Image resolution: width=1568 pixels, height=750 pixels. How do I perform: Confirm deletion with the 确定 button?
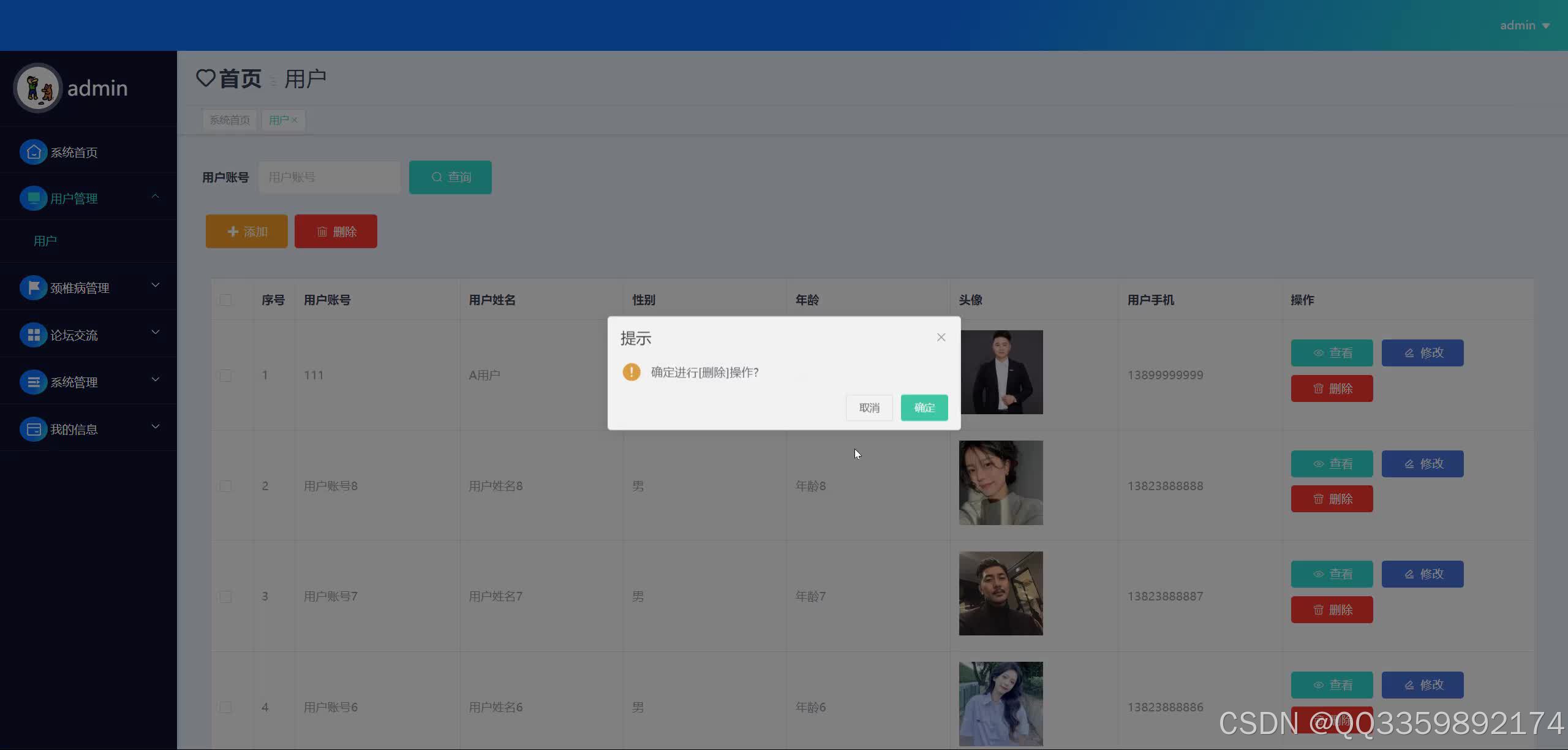click(924, 407)
